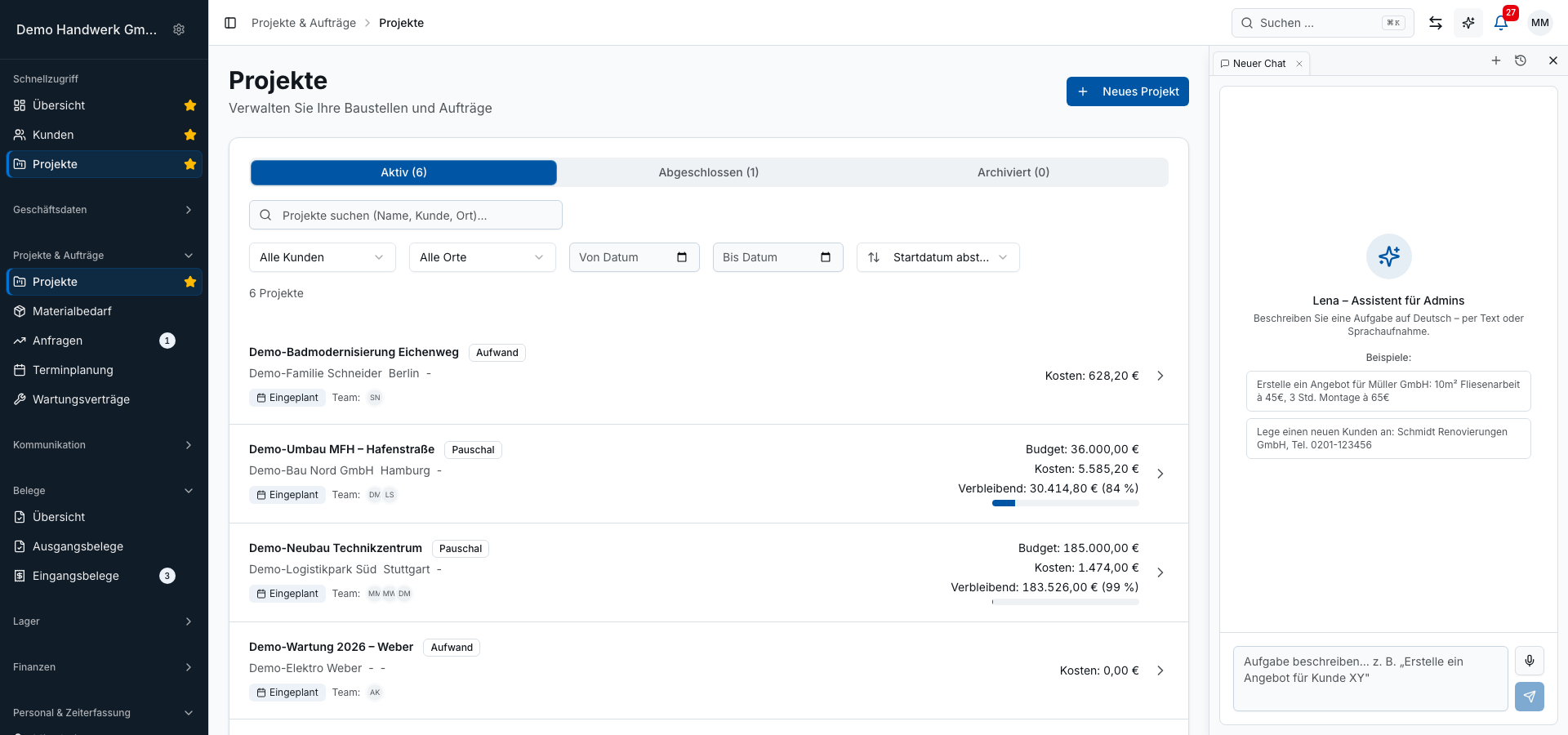The height and width of the screenshot is (735, 1568).
Task: Open Demo-Umbau MFH – Hafenstraße project
Action: coord(709,474)
